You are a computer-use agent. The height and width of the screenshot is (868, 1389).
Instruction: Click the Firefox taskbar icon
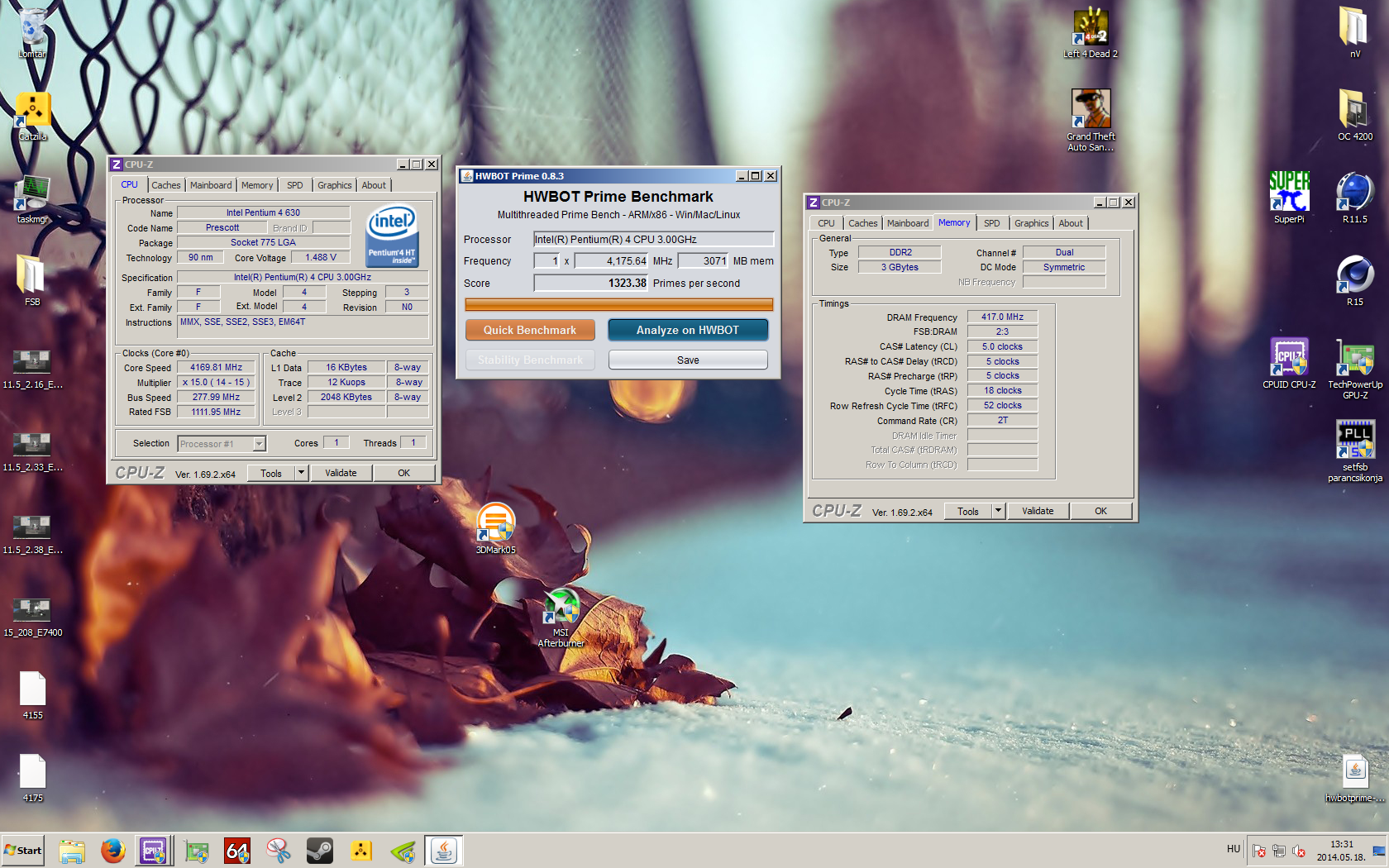[113, 851]
